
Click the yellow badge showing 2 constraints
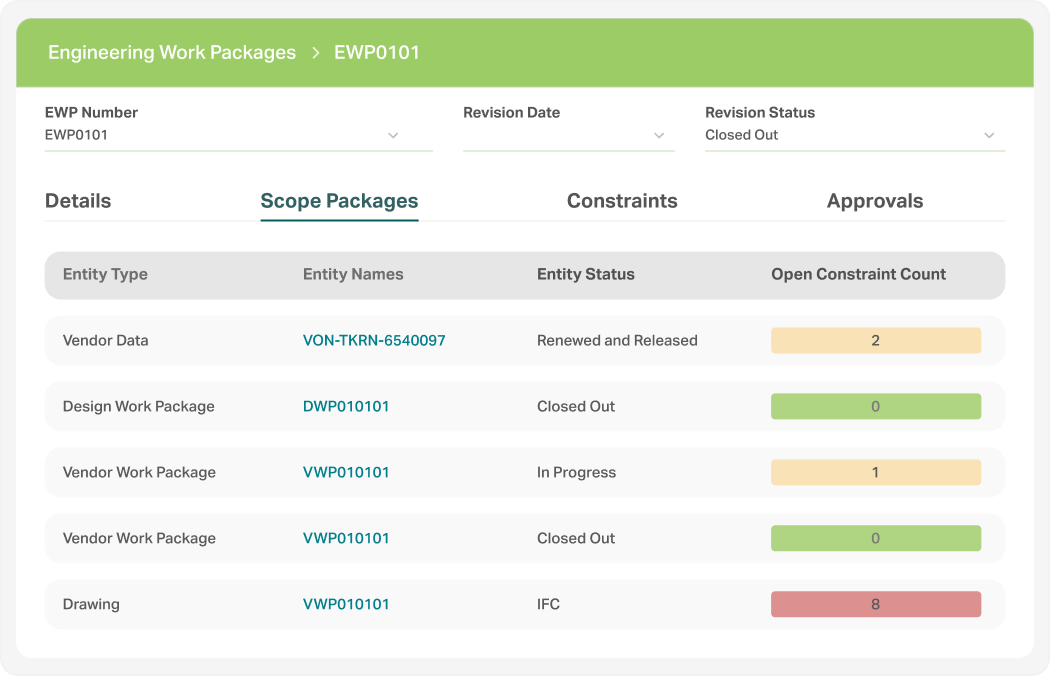point(875,340)
